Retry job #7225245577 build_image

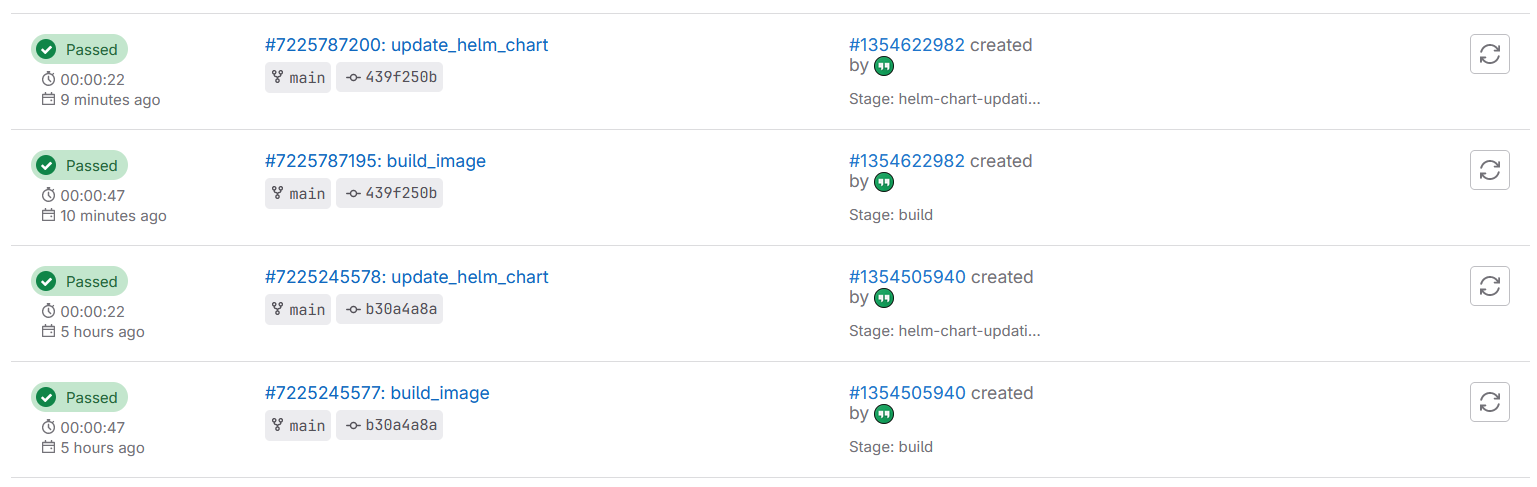[1489, 402]
